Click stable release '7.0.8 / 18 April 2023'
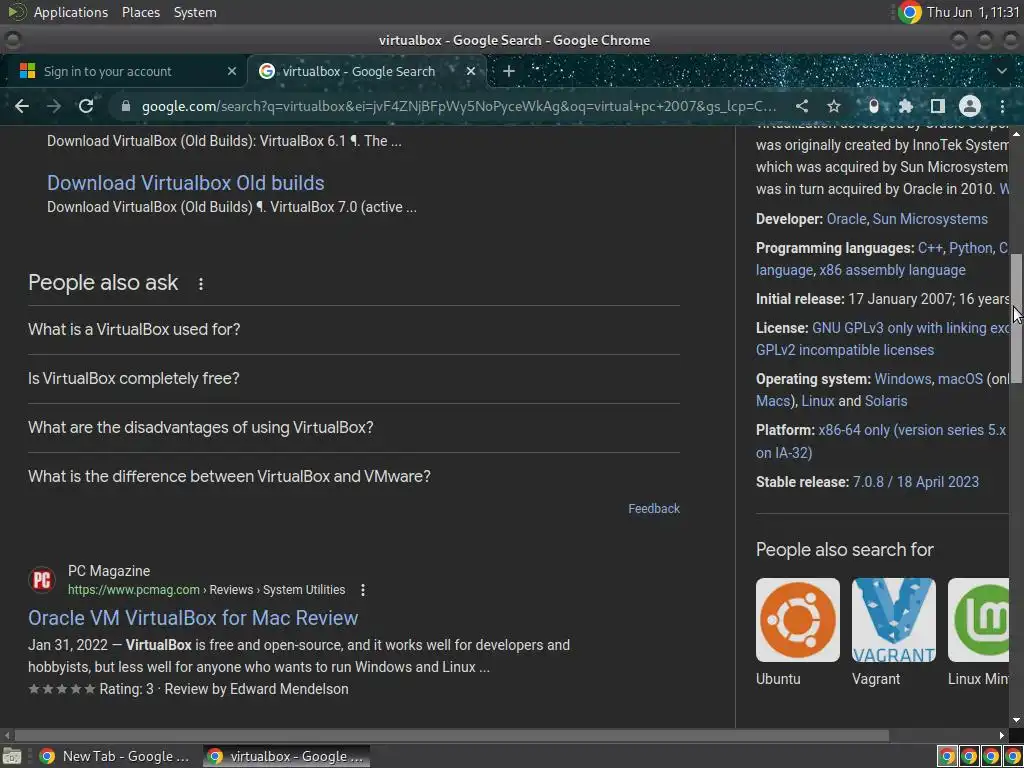Image resolution: width=1024 pixels, height=768 pixels. [x=916, y=482]
